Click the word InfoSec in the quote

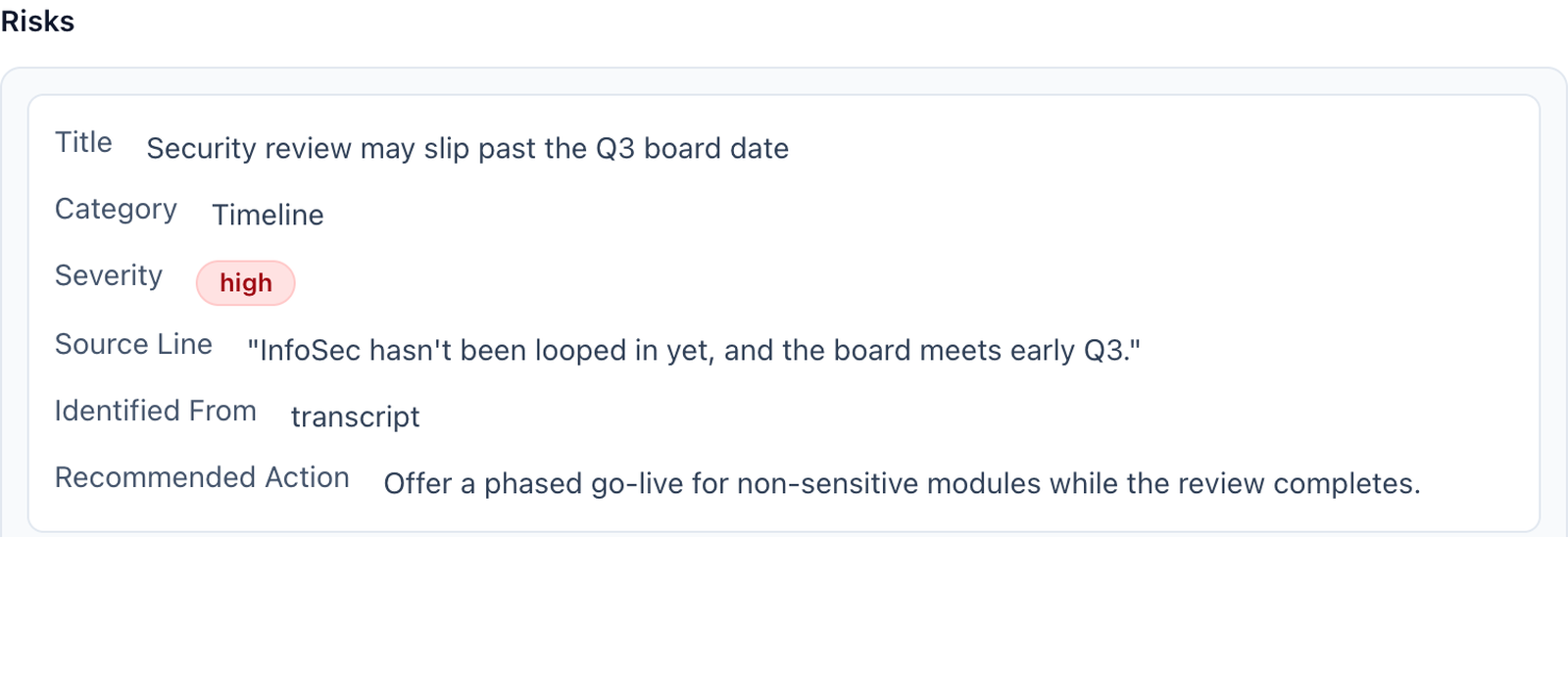[310, 350]
